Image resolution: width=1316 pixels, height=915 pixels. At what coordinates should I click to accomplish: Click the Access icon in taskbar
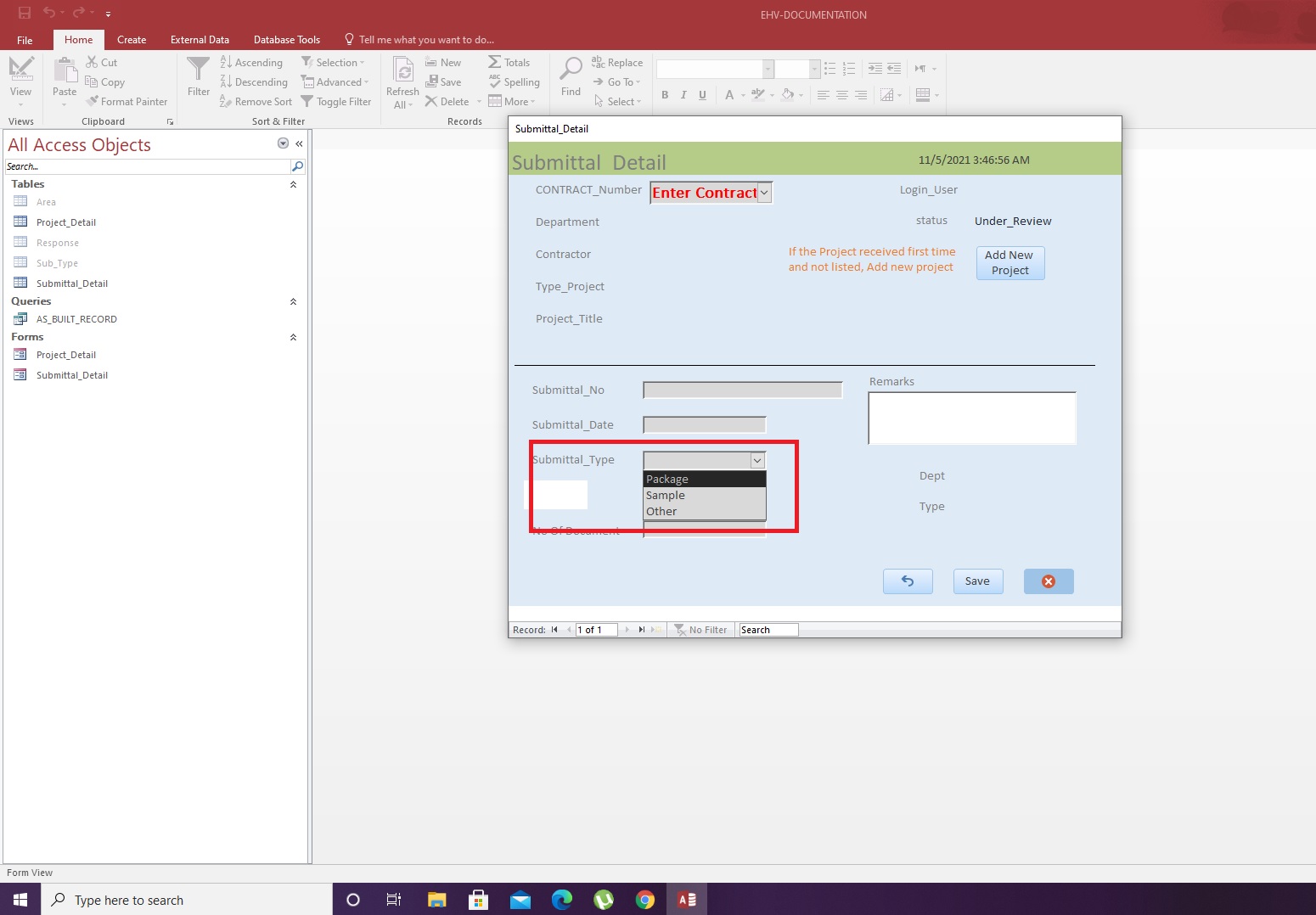[x=686, y=900]
